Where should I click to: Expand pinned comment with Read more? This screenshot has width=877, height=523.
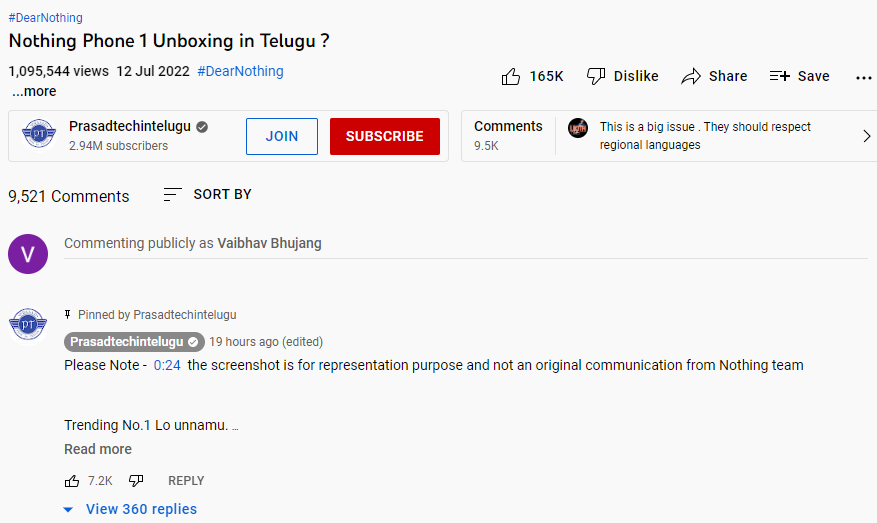[98, 449]
